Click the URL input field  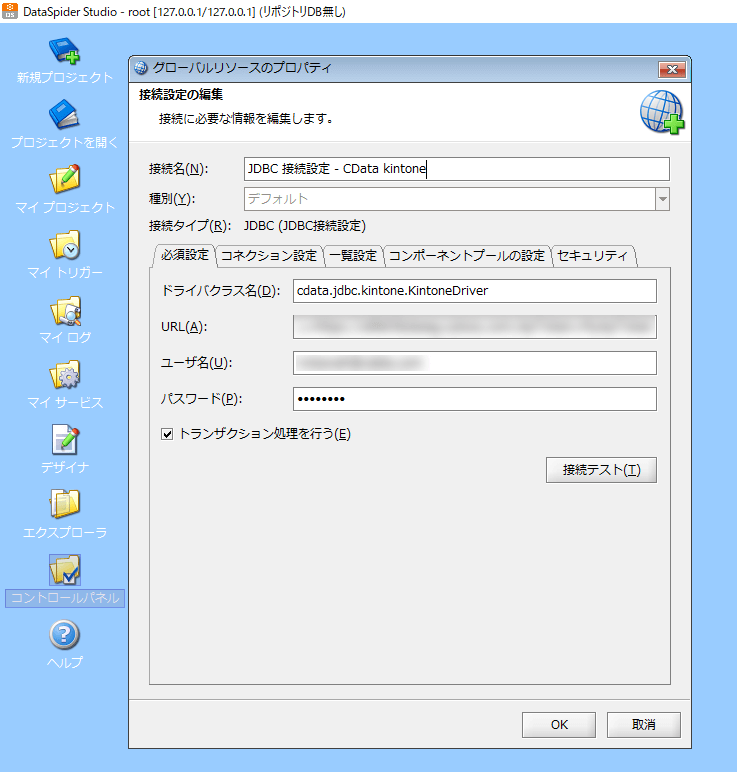(475, 327)
